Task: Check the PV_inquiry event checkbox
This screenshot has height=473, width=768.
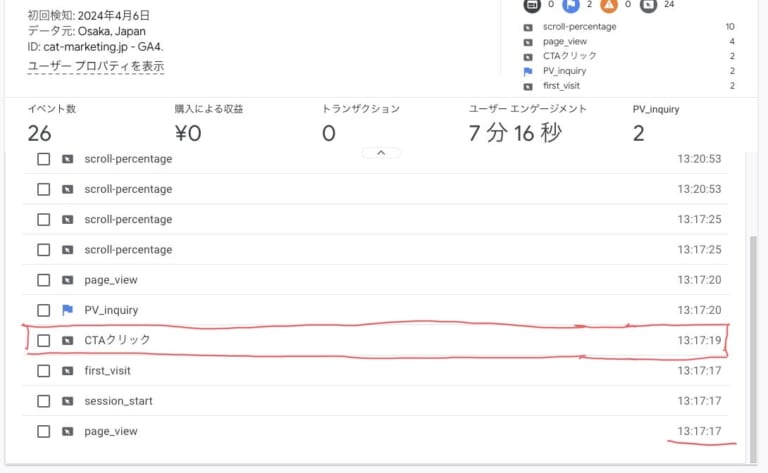Action: [x=43, y=310]
